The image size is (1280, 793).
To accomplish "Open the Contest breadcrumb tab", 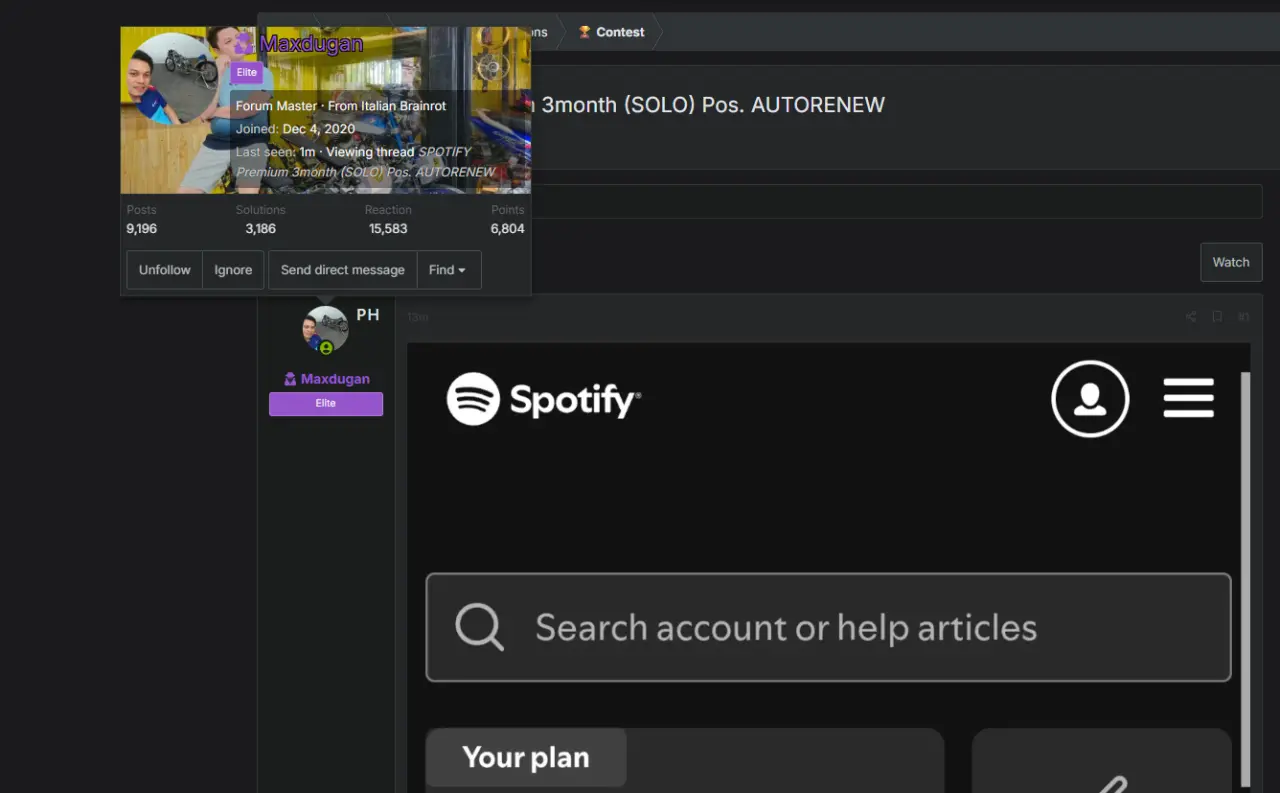I will [x=620, y=32].
